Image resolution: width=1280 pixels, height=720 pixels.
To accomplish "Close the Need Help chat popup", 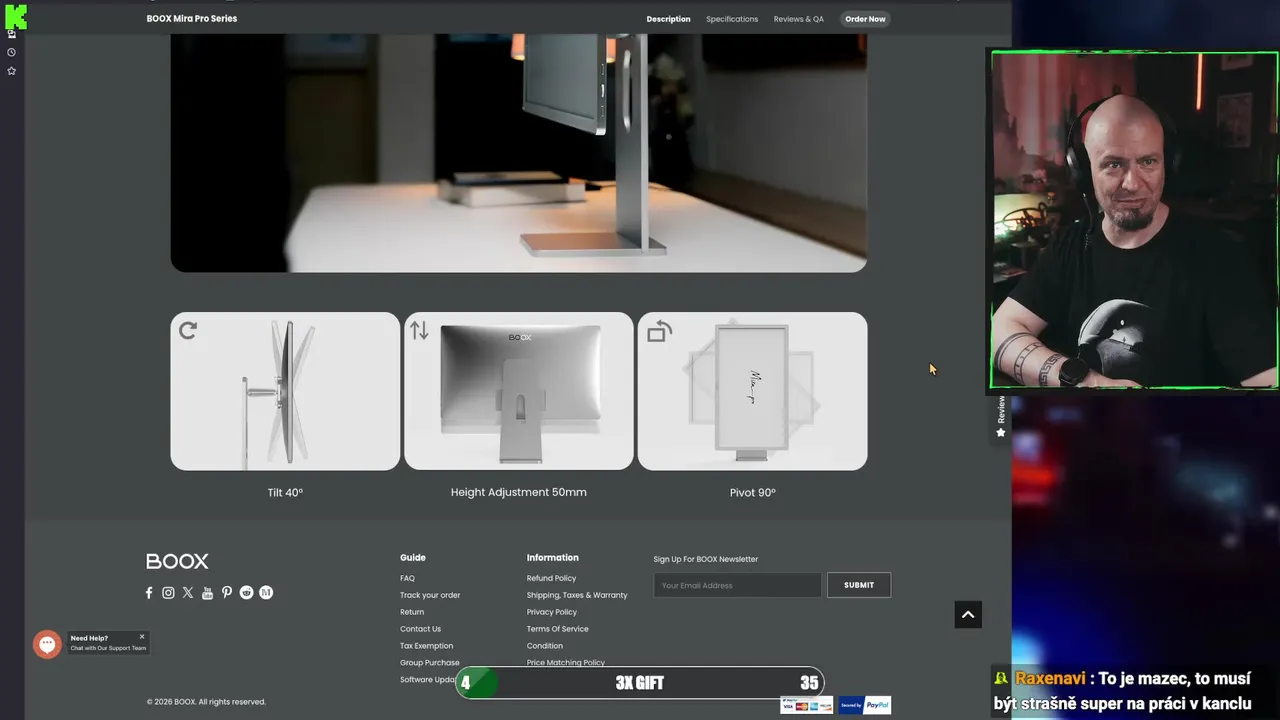I will tap(142, 637).
